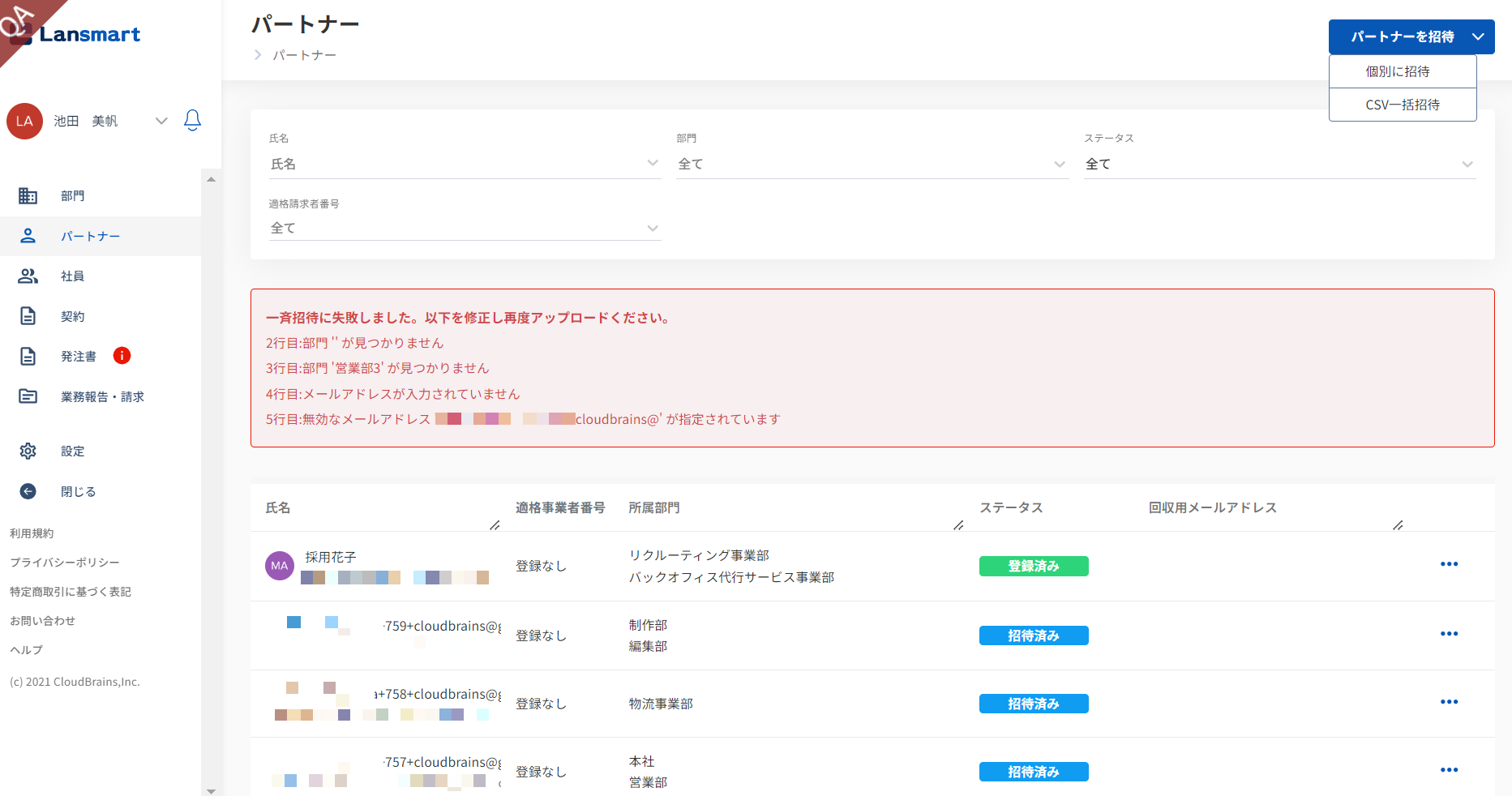Click the 招待済み badge in 物流事業部 row
1512x796 pixels.
1034,704
